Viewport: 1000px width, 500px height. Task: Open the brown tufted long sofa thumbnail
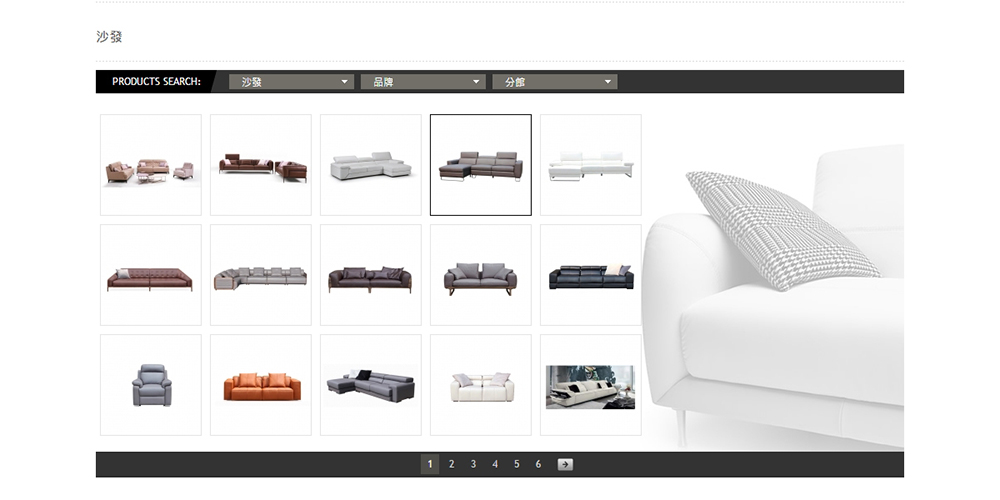point(151,275)
